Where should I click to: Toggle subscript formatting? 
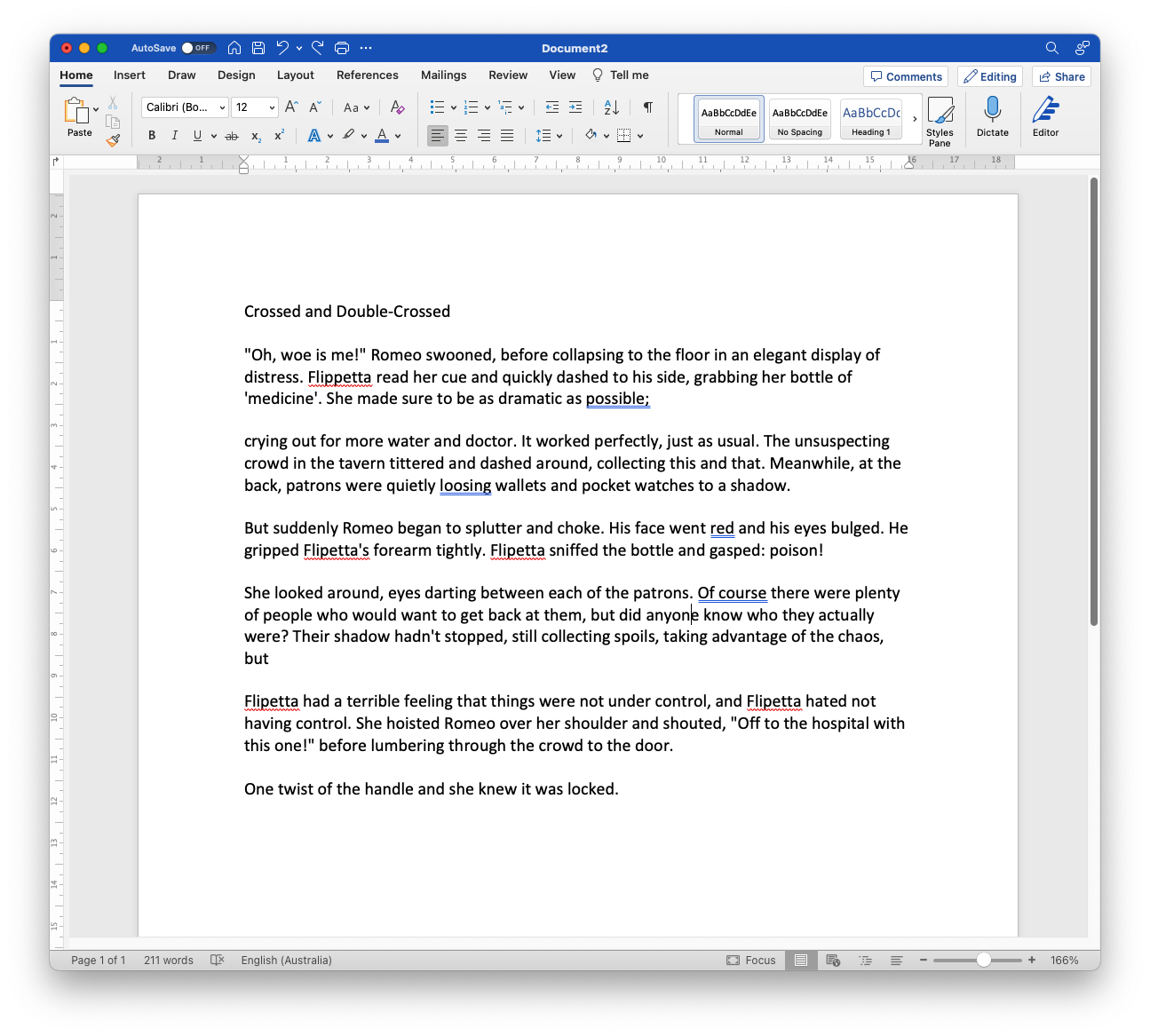(x=256, y=136)
